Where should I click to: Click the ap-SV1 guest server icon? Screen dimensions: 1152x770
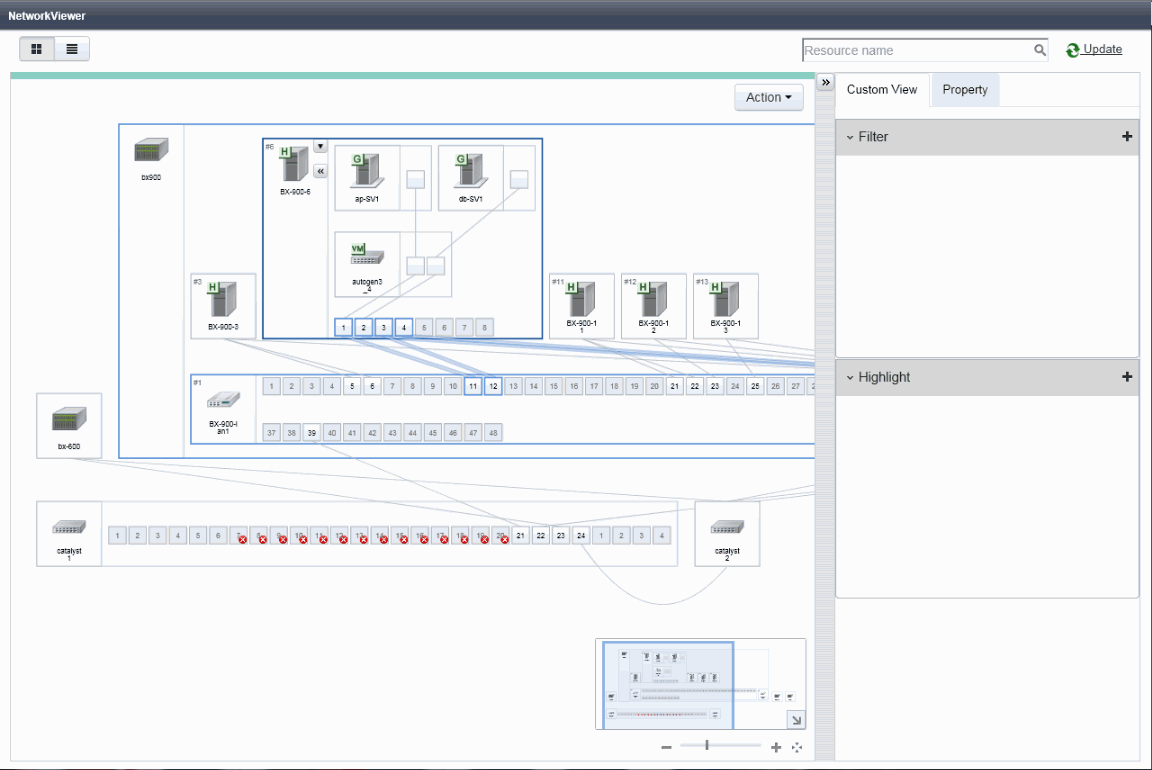click(366, 170)
